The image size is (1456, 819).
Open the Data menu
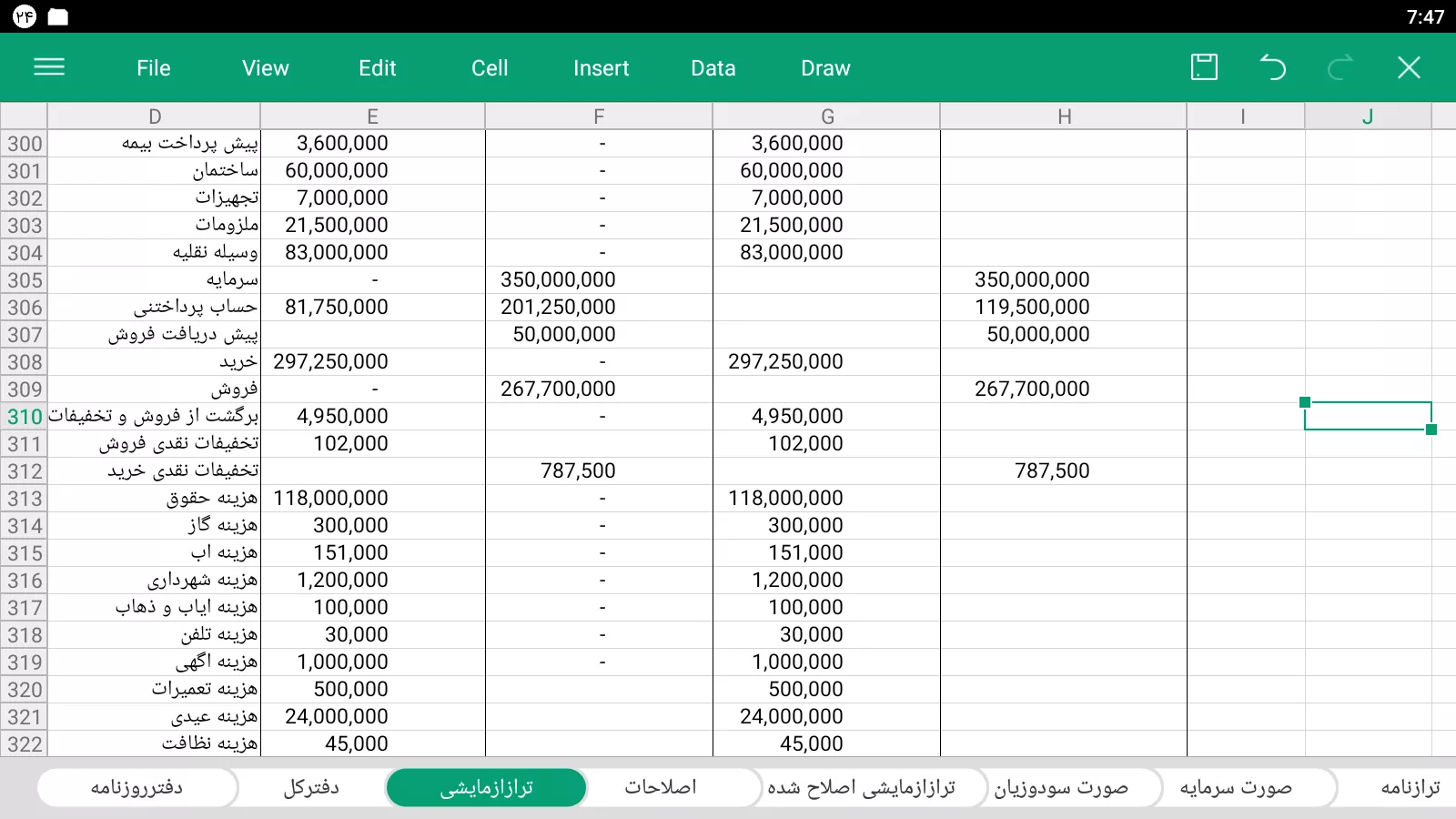coord(713,68)
